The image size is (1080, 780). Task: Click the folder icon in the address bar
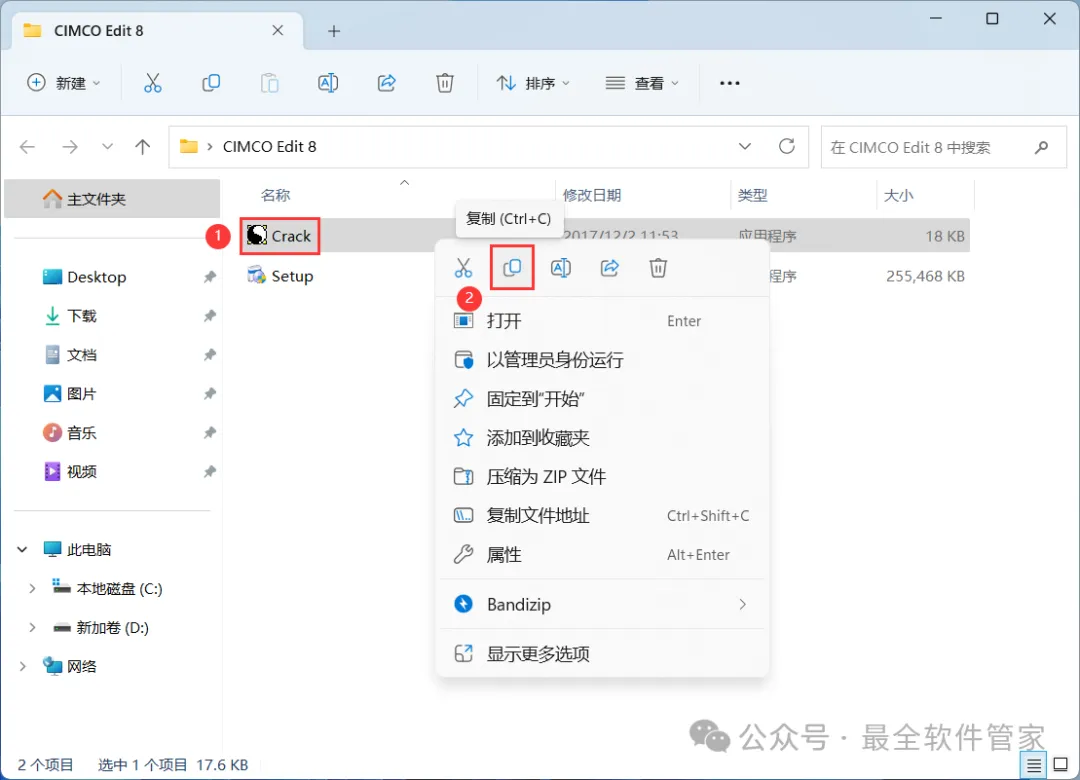point(189,146)
